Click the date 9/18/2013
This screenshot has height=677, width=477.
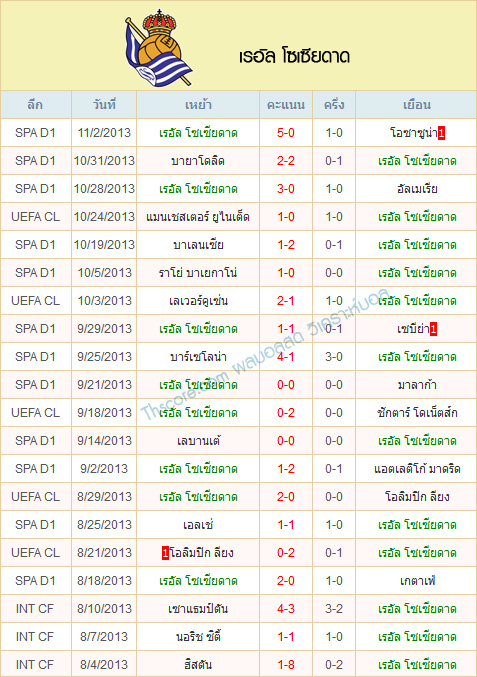104,413
